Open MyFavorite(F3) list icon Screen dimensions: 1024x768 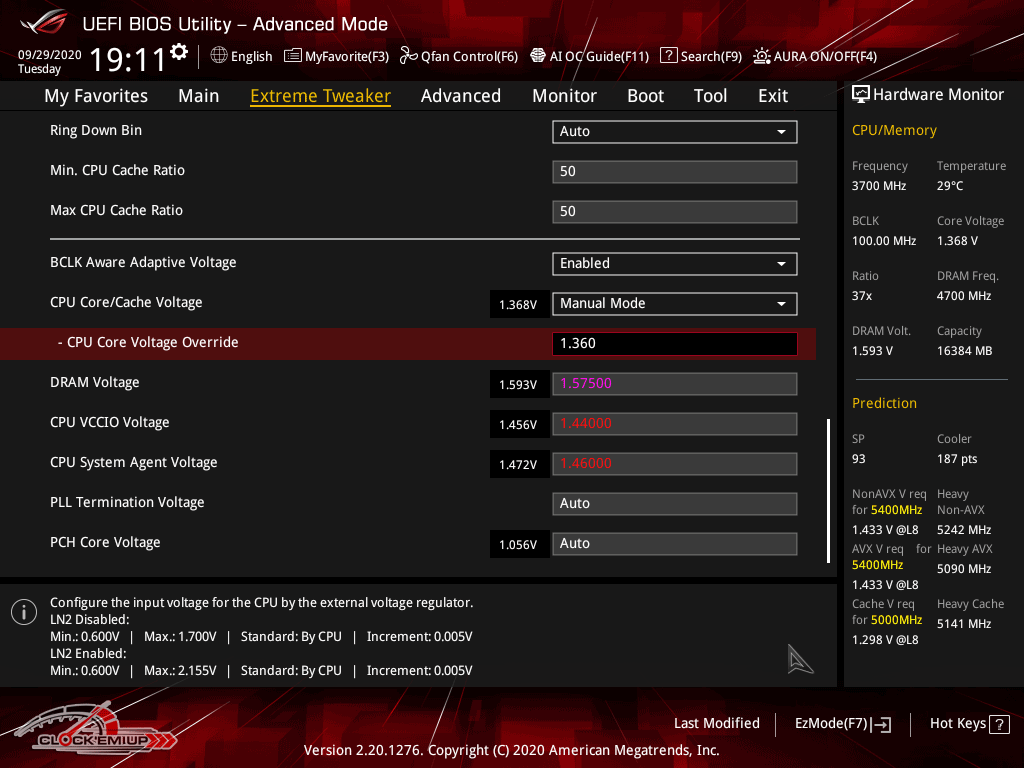(293, 56)
